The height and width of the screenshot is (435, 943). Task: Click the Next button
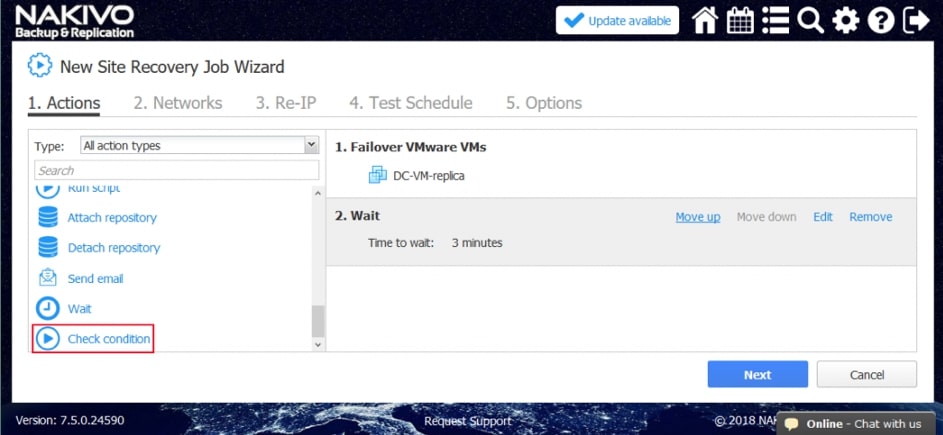tap(757, 375)
